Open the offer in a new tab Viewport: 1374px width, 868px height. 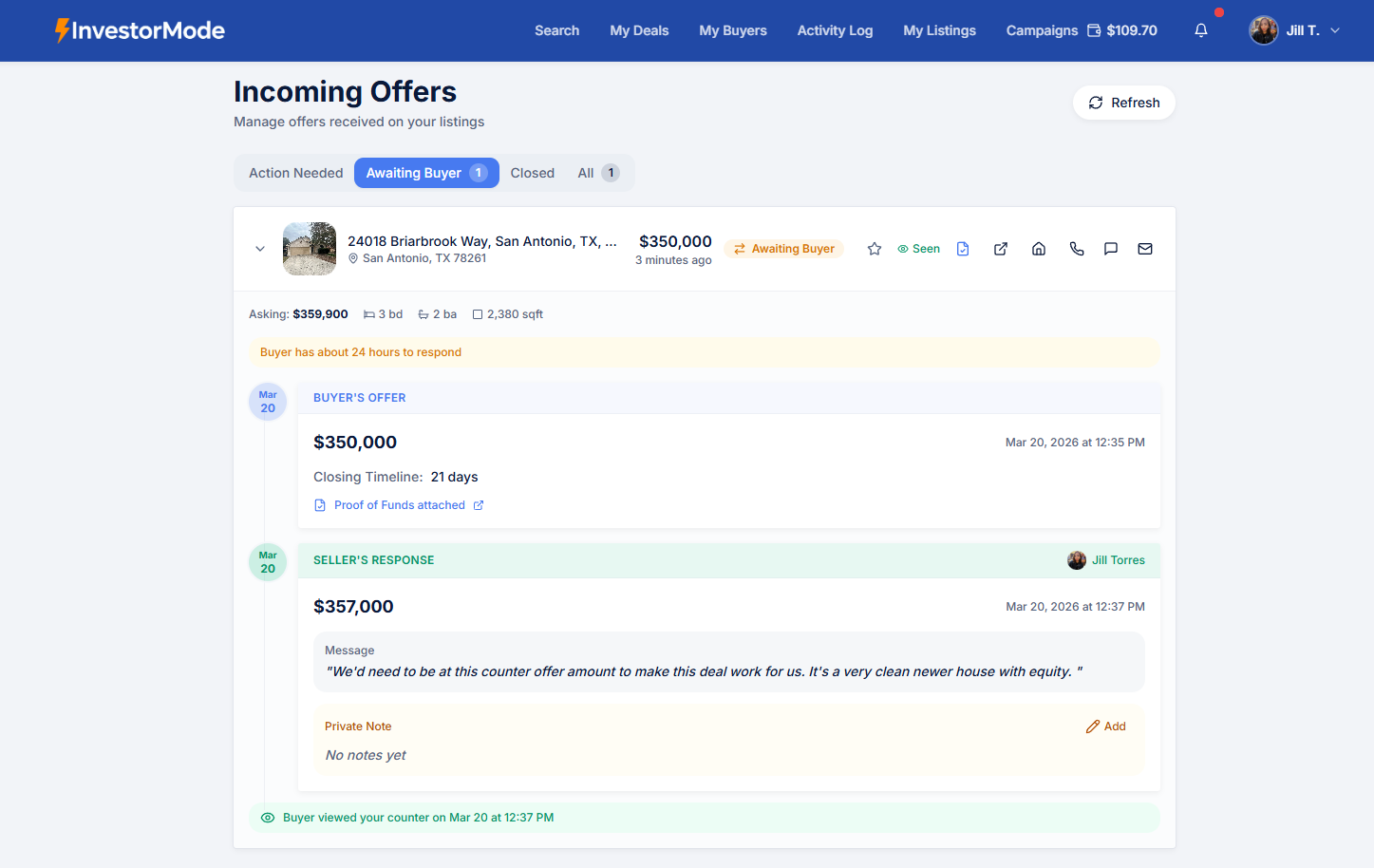1000,248
